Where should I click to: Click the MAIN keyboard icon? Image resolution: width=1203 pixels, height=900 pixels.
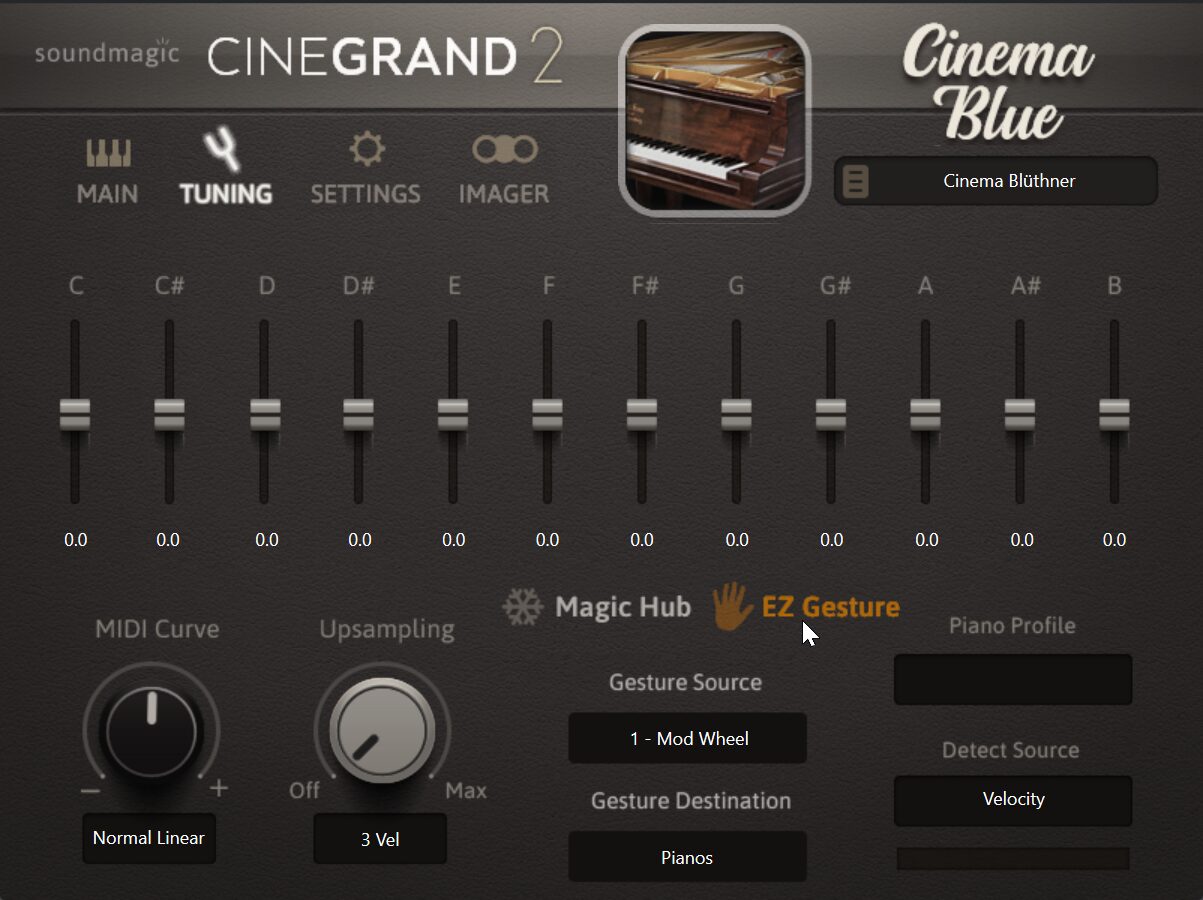(x=108, y=153)
